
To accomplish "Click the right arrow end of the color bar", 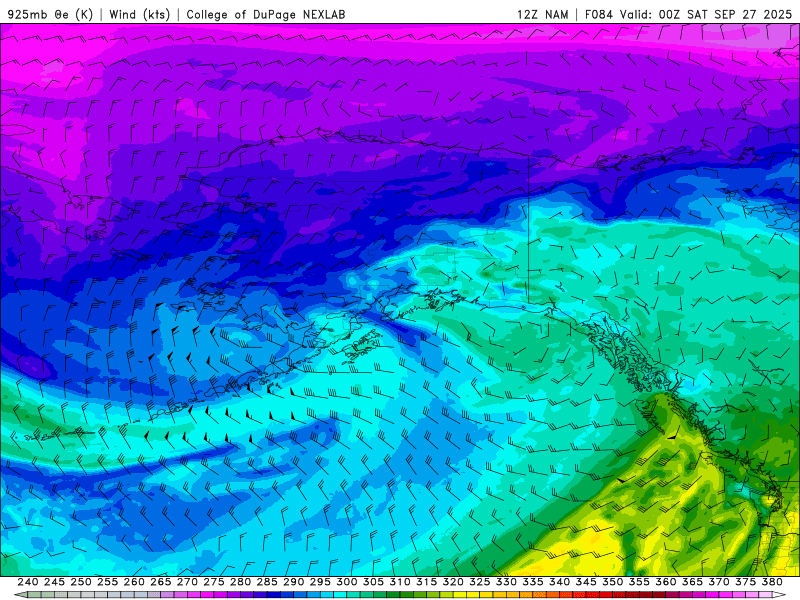I will (x=779, y=595).
